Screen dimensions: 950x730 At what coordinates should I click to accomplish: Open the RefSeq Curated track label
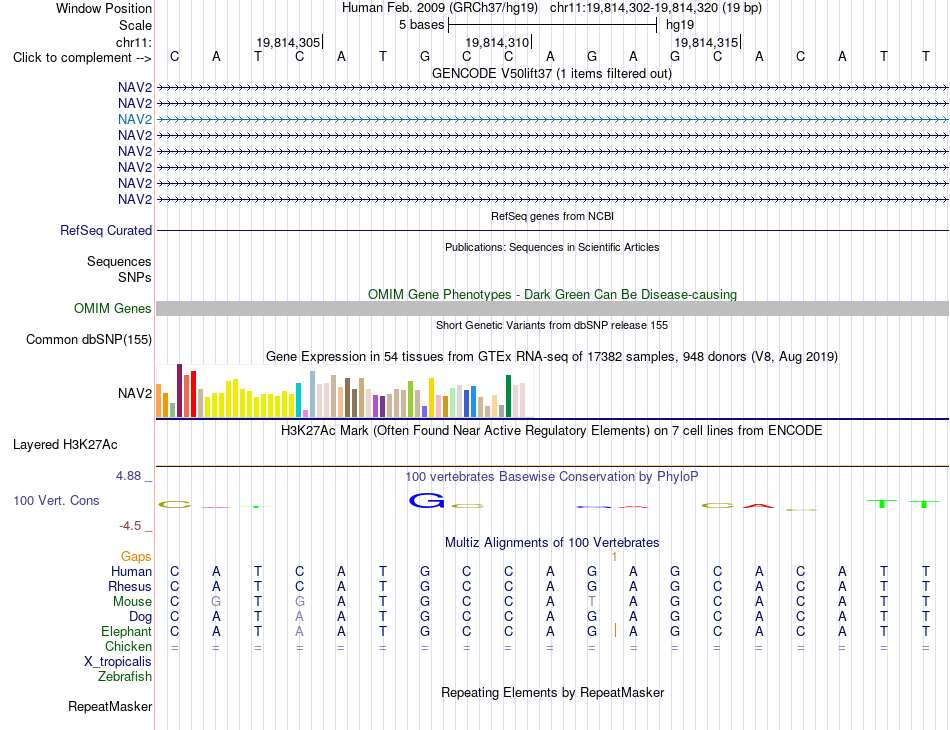[x=105, y=230]
